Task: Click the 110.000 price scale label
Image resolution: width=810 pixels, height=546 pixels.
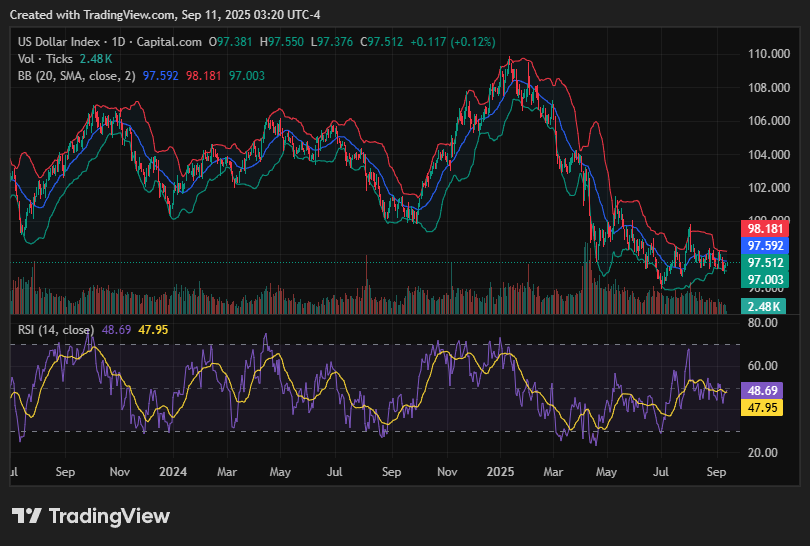Action: pos(769,54)
